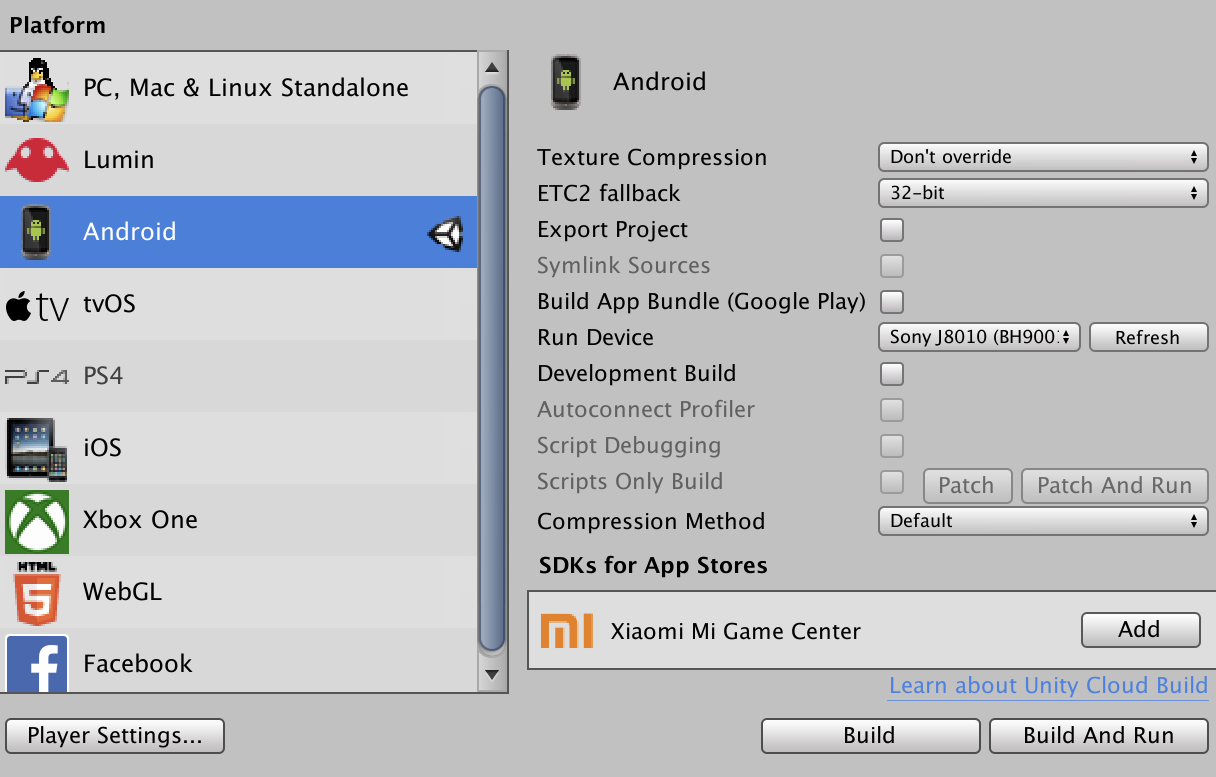Click the Facebook platform icon
Image resolution: width=1216 pixels, height=777 pixels.
tap(37, 663)
